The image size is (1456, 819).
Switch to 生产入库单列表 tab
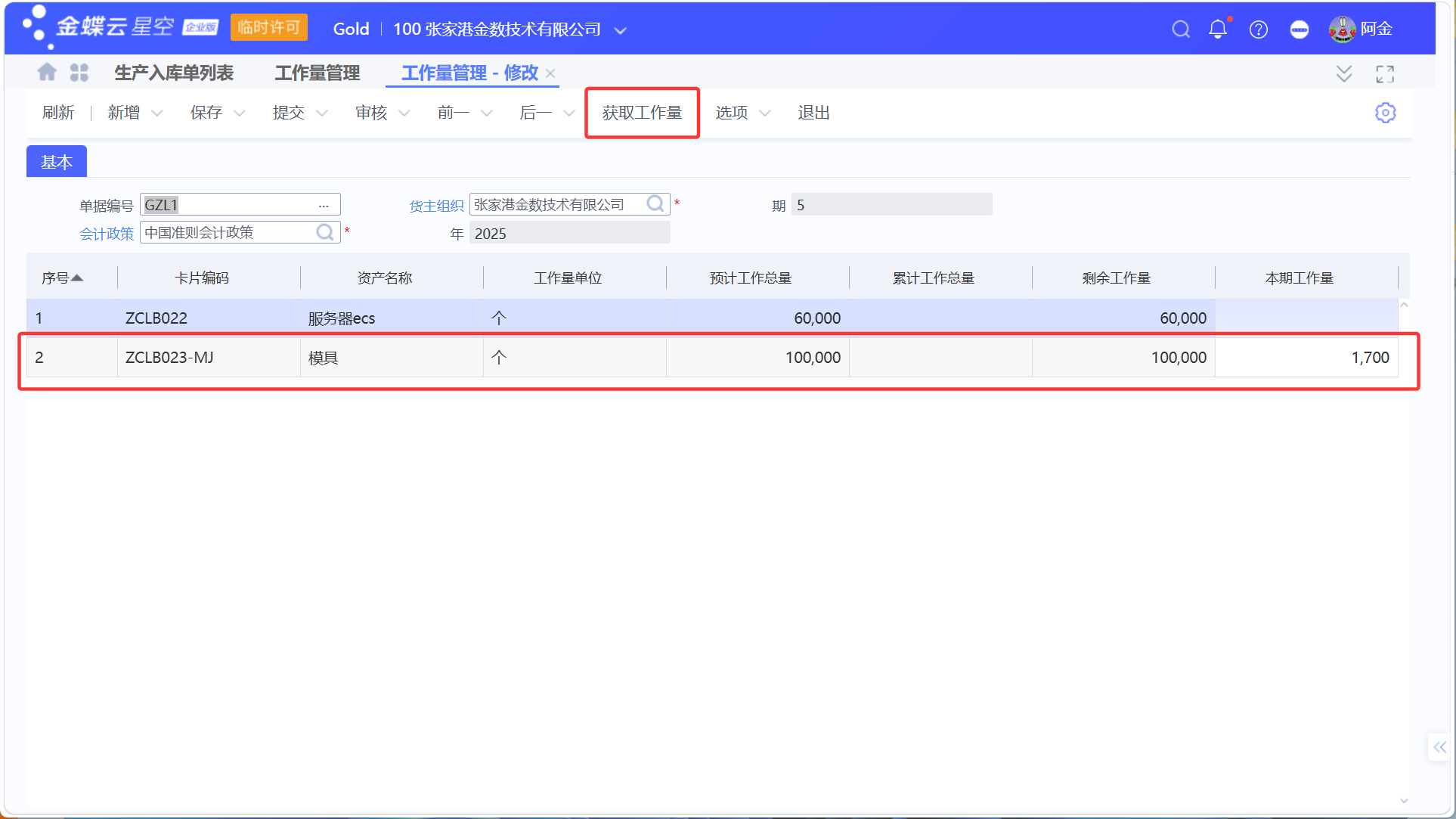174,73
